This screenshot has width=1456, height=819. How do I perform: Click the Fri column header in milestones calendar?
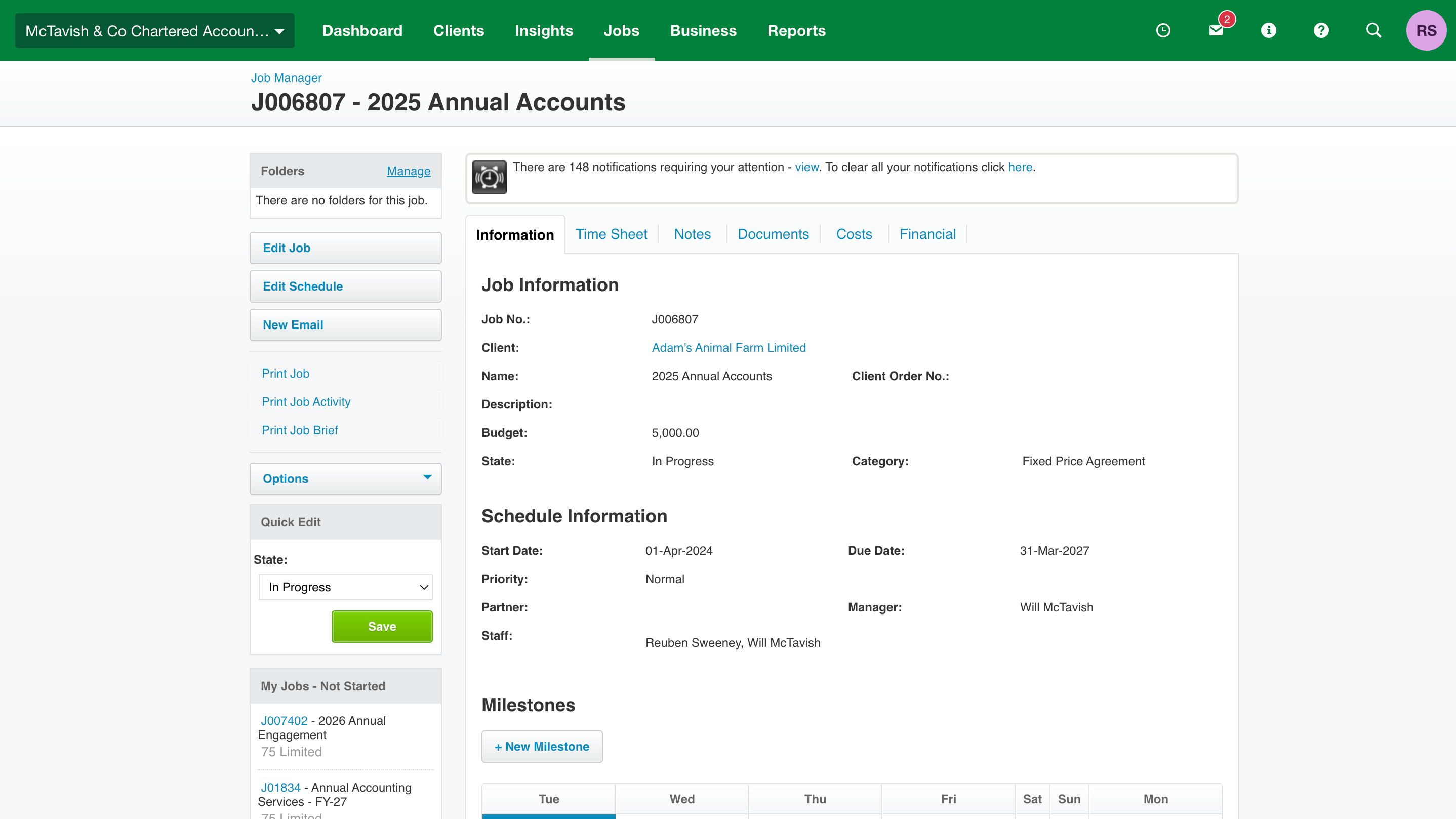[x=948, y=799]
